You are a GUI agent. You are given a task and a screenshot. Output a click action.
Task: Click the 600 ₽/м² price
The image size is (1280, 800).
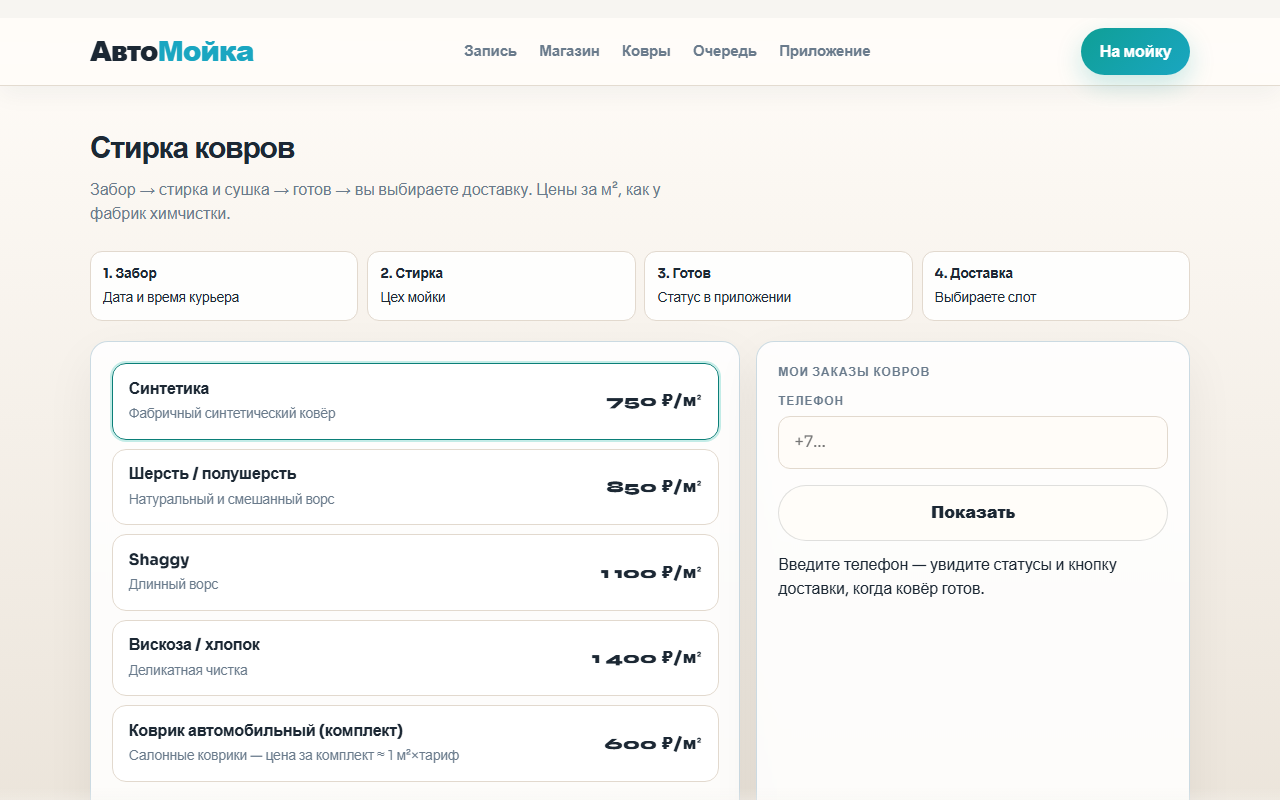coord(653,744)
